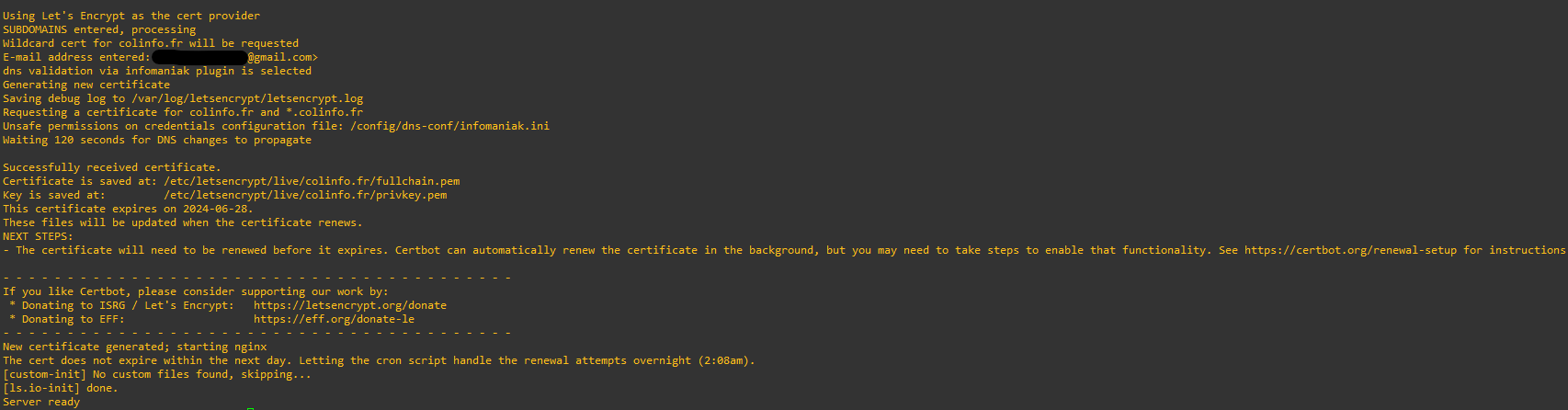Viewport: 1568px width, 410px height.
Task: Click the fullchain.pem certificate path
Action: click(312, 181)
